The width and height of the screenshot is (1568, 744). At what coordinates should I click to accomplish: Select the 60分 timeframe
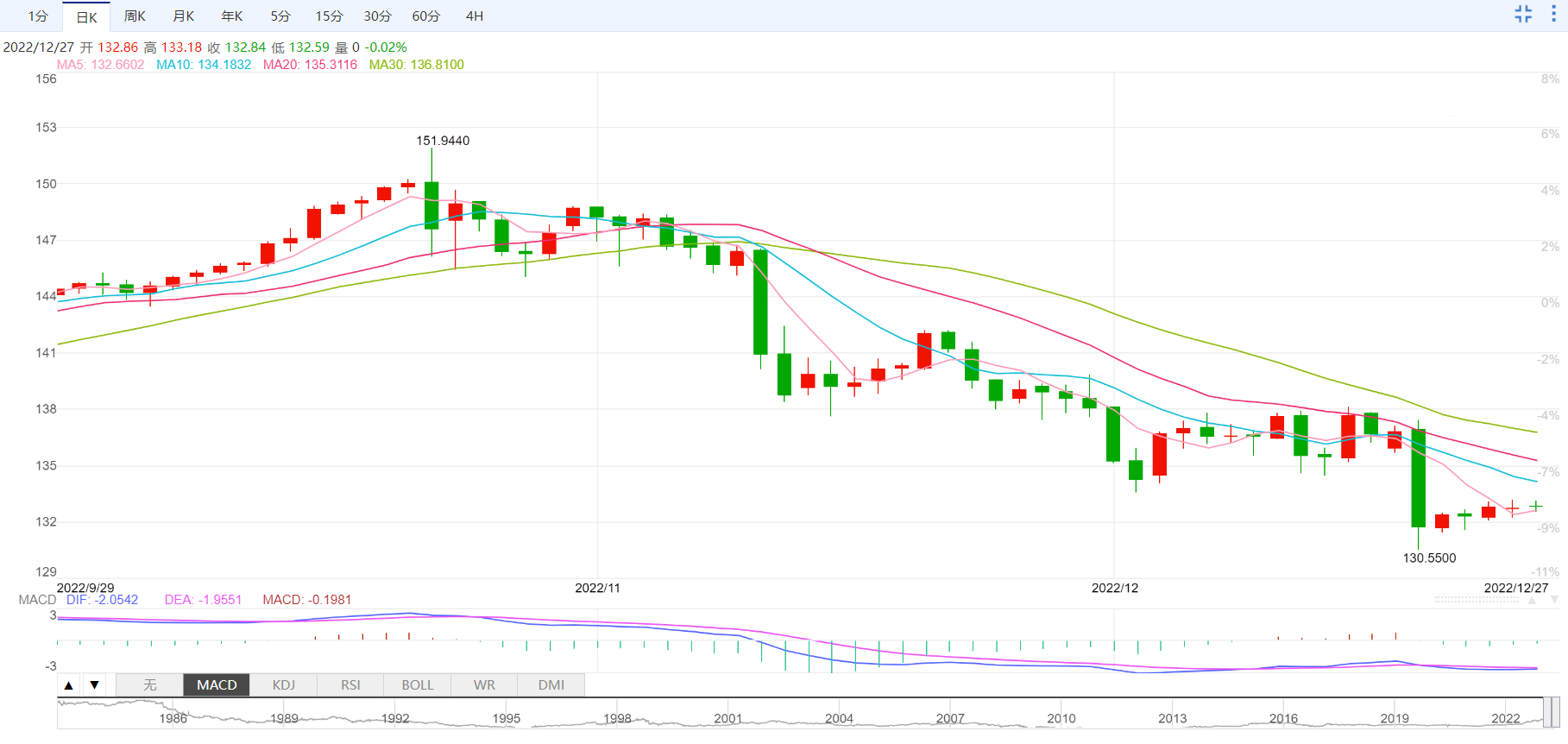click(425, 16)
